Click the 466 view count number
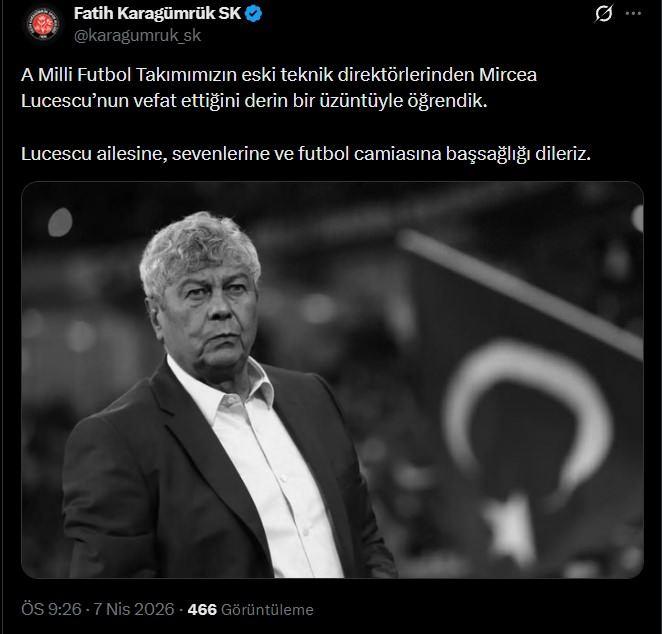Viewport: 662px width, 634px height. pos(202,610)
